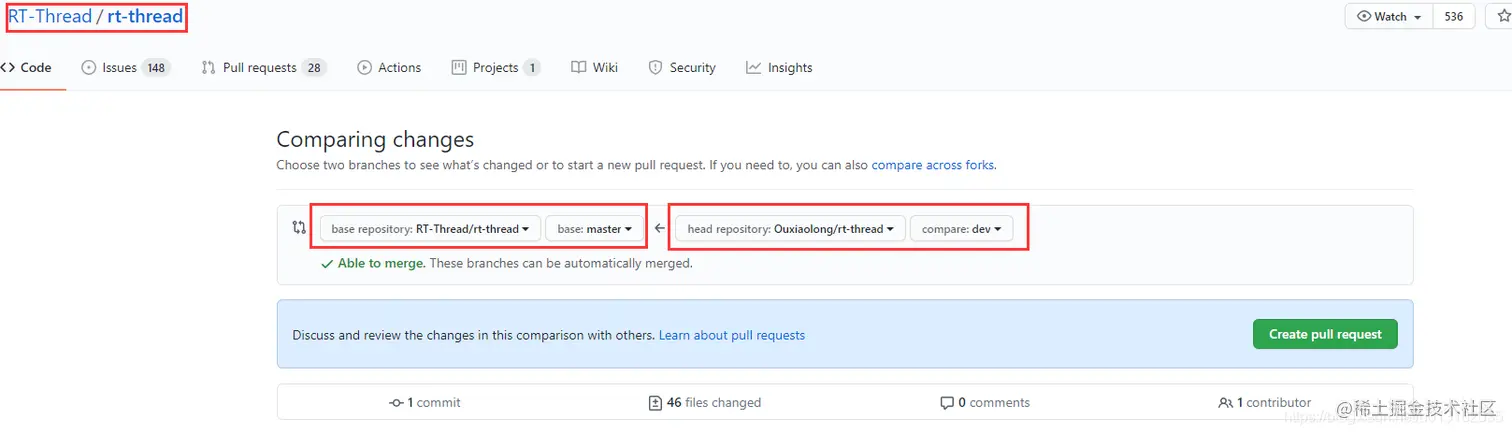Screen dimensions: 1512x434
Task: Click the compare arrows icon left of base repository
Action: tap(299, 228)
